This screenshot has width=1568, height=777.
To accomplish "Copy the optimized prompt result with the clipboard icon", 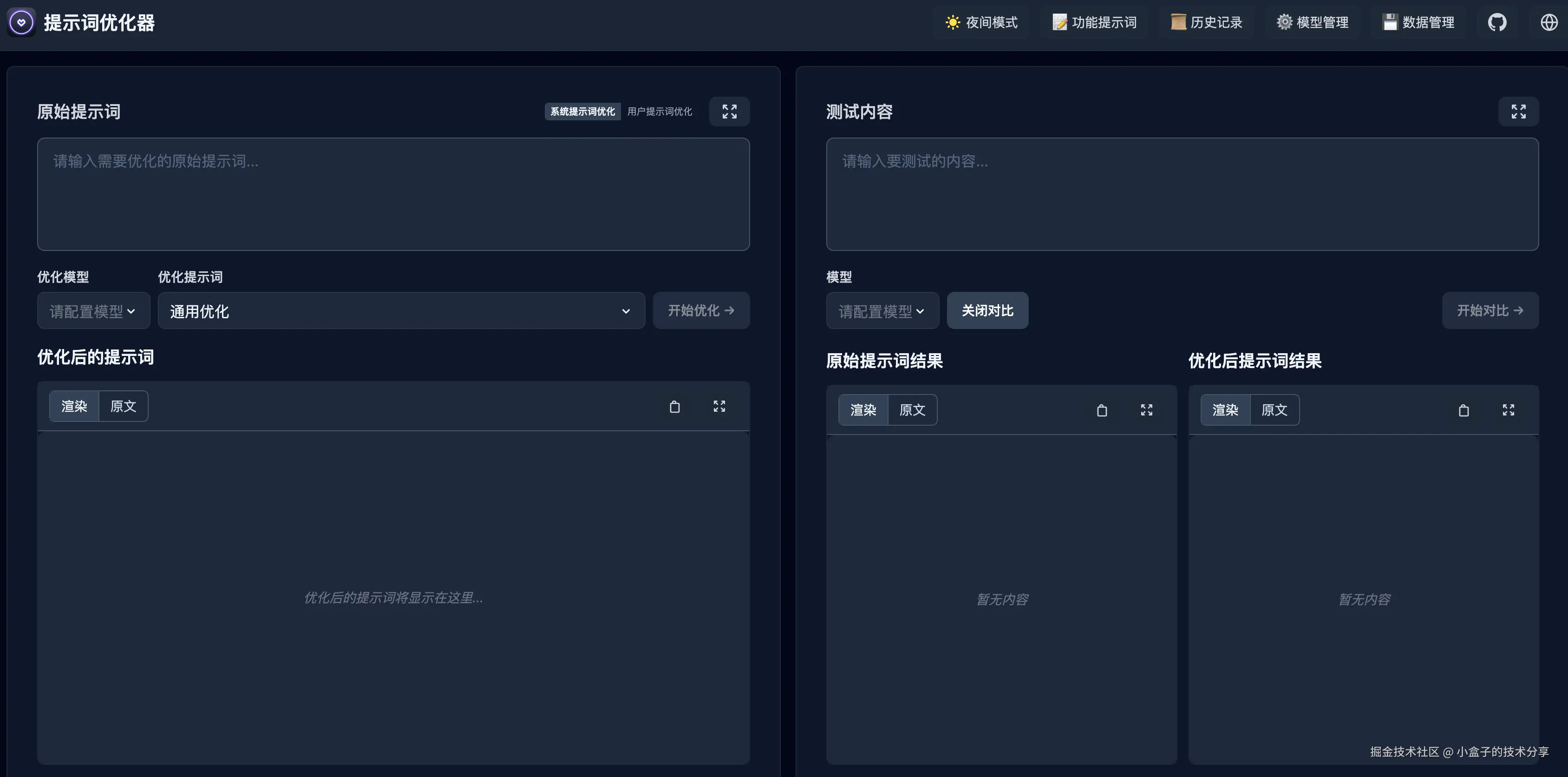I will (1463, 410).
